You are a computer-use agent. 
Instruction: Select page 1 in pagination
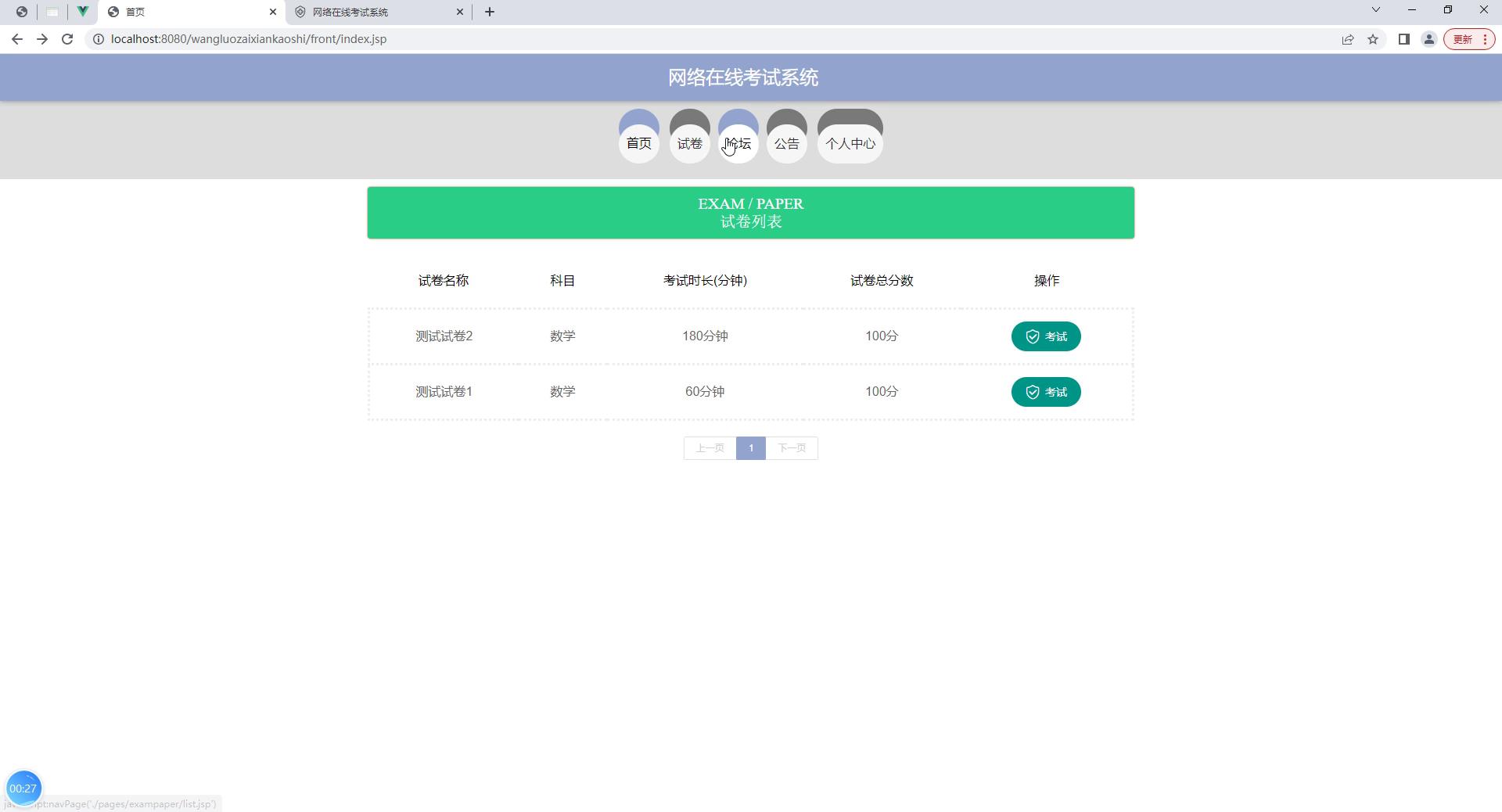click(x=751, y=448)
